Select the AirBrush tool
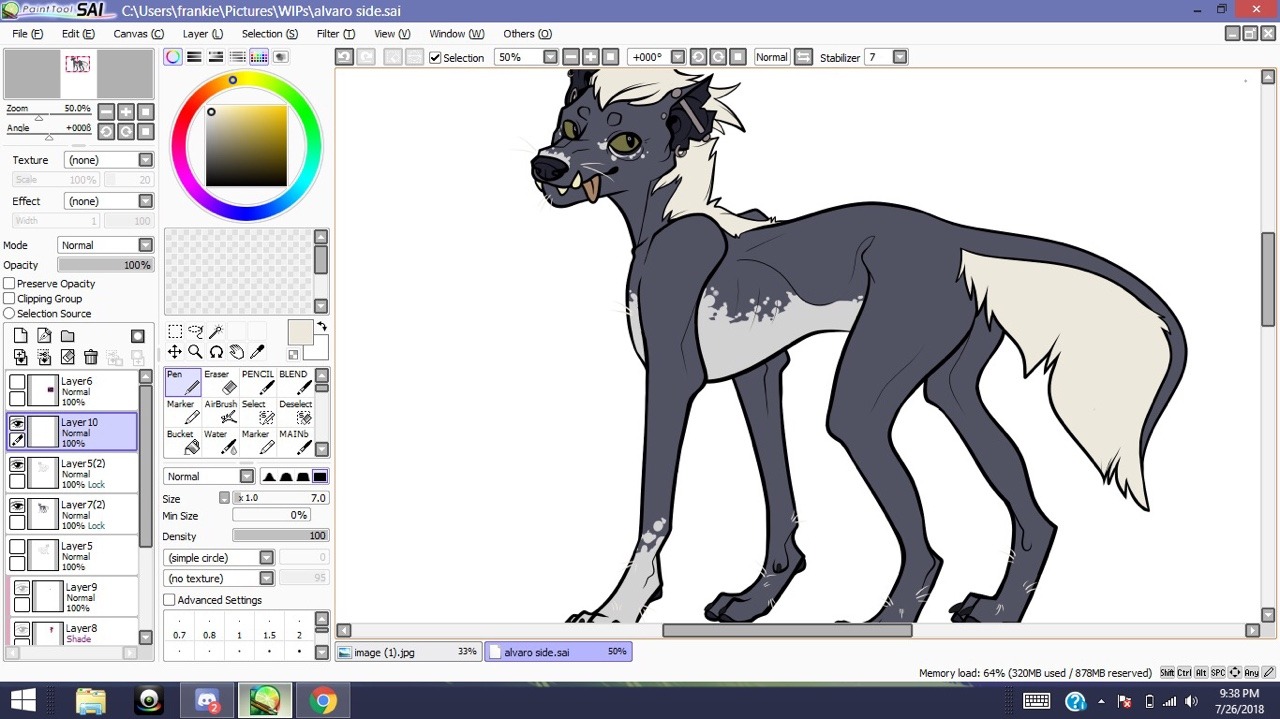This screenshot has height=719, width=1280. [220, 412]
